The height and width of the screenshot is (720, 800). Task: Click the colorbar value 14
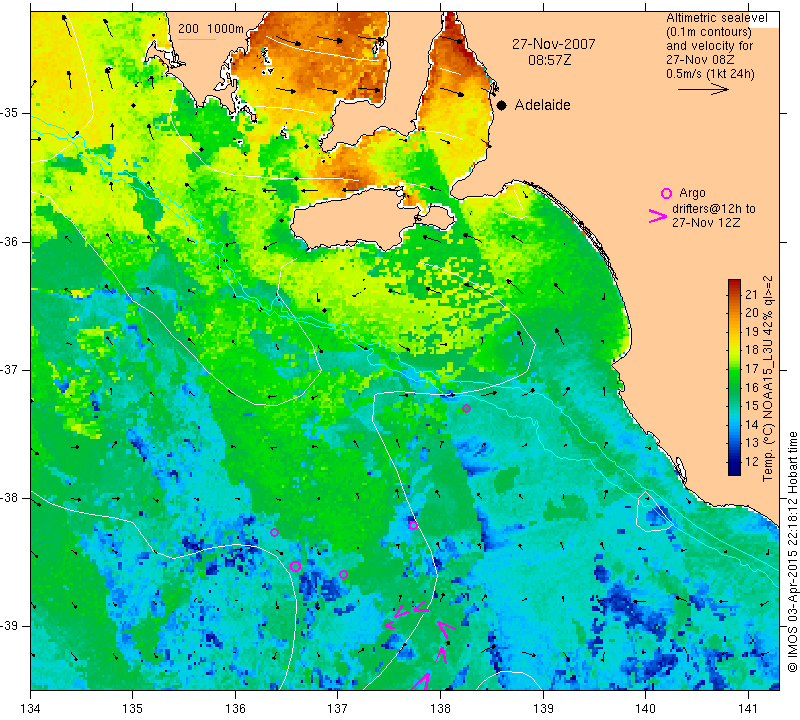(x=752, y=424)
